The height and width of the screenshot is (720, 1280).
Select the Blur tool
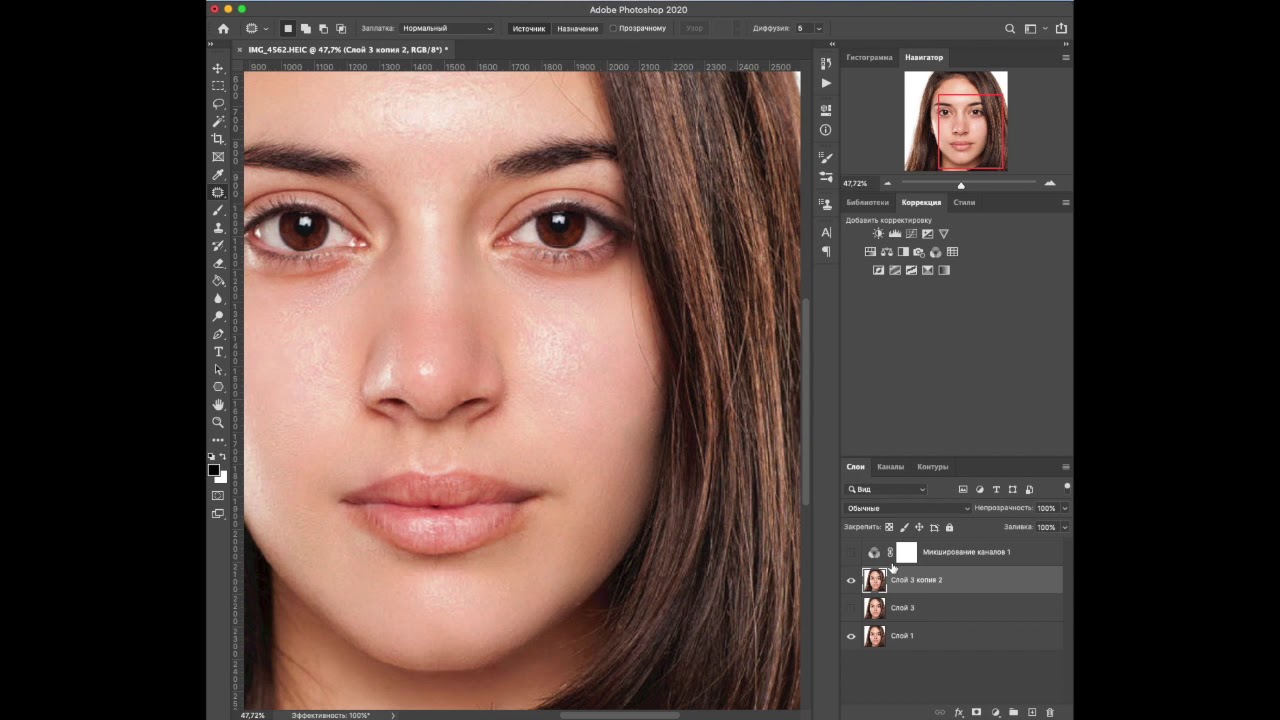point(218,299)
